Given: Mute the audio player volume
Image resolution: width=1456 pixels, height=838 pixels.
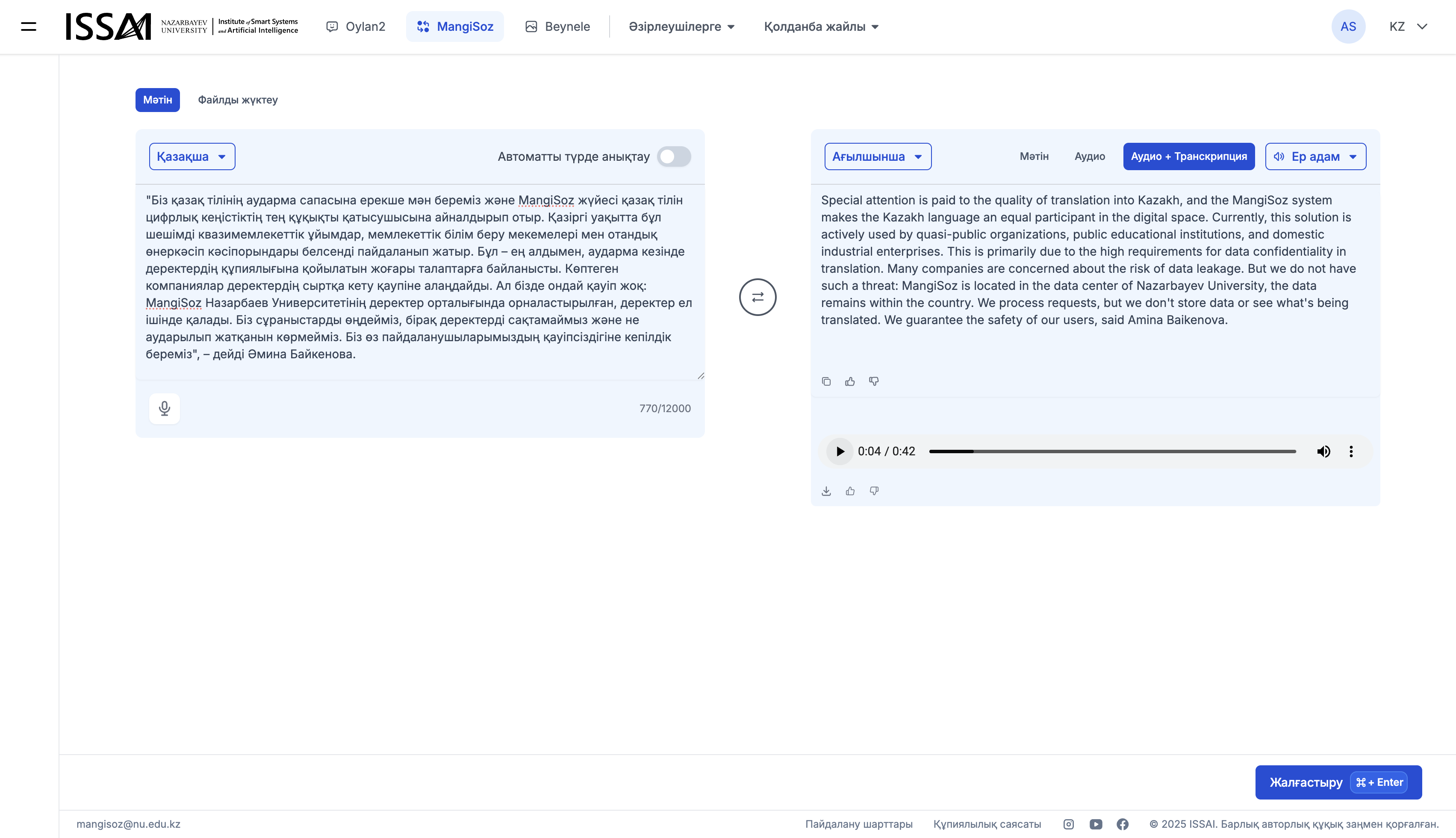Looking at the screenshot, I should tap(1323, 451).
